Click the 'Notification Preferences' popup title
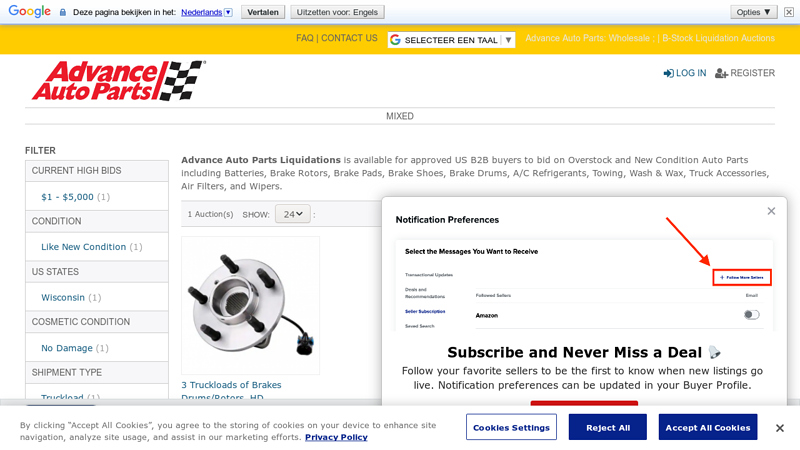Image resolution: width=800 pixels, height=450 pixels. pyautogui.click(x=447, y=220)
